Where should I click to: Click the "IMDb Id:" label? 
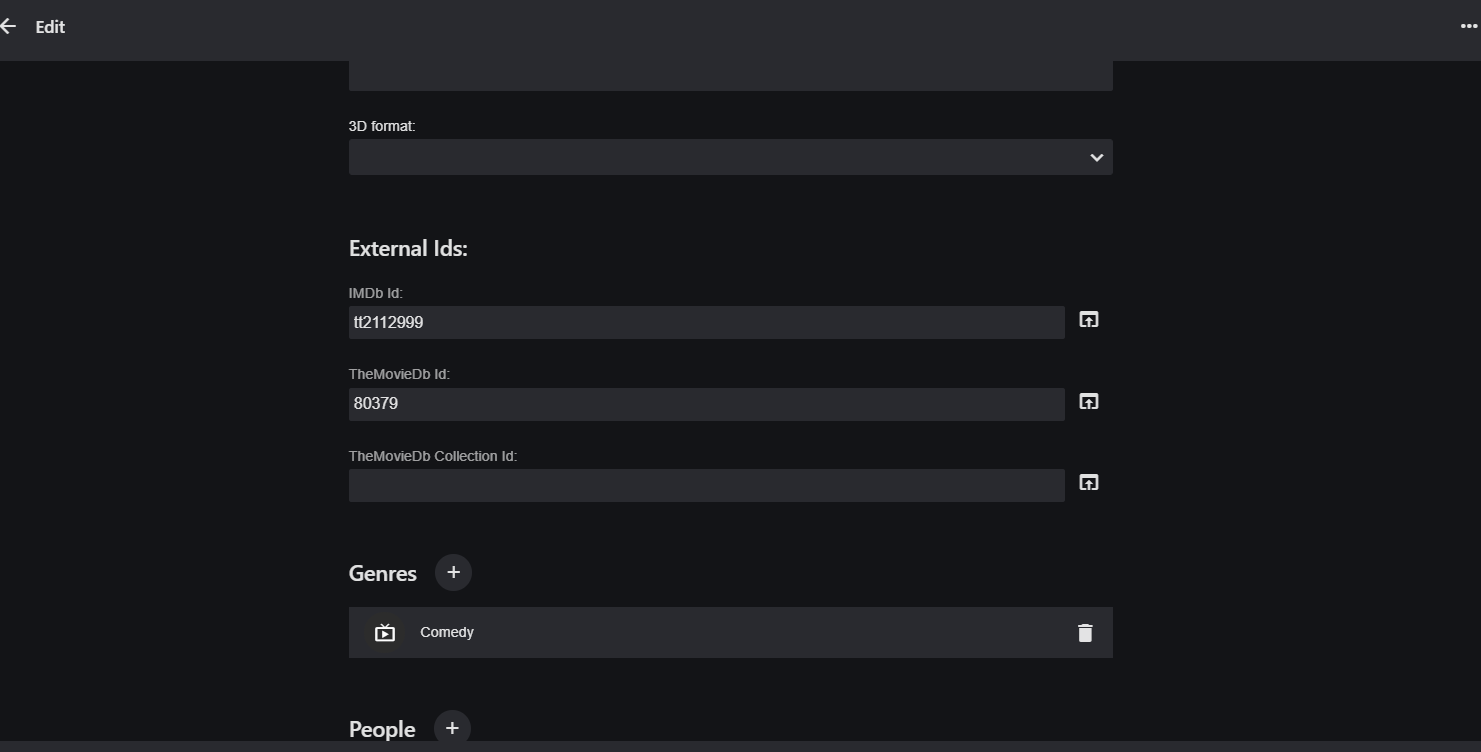[376, 293]
